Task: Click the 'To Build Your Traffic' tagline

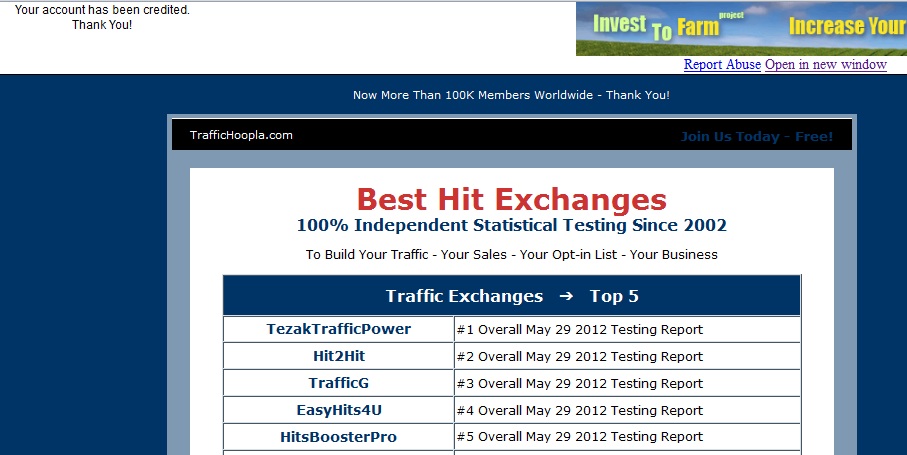Action: [x=511, y=254]
